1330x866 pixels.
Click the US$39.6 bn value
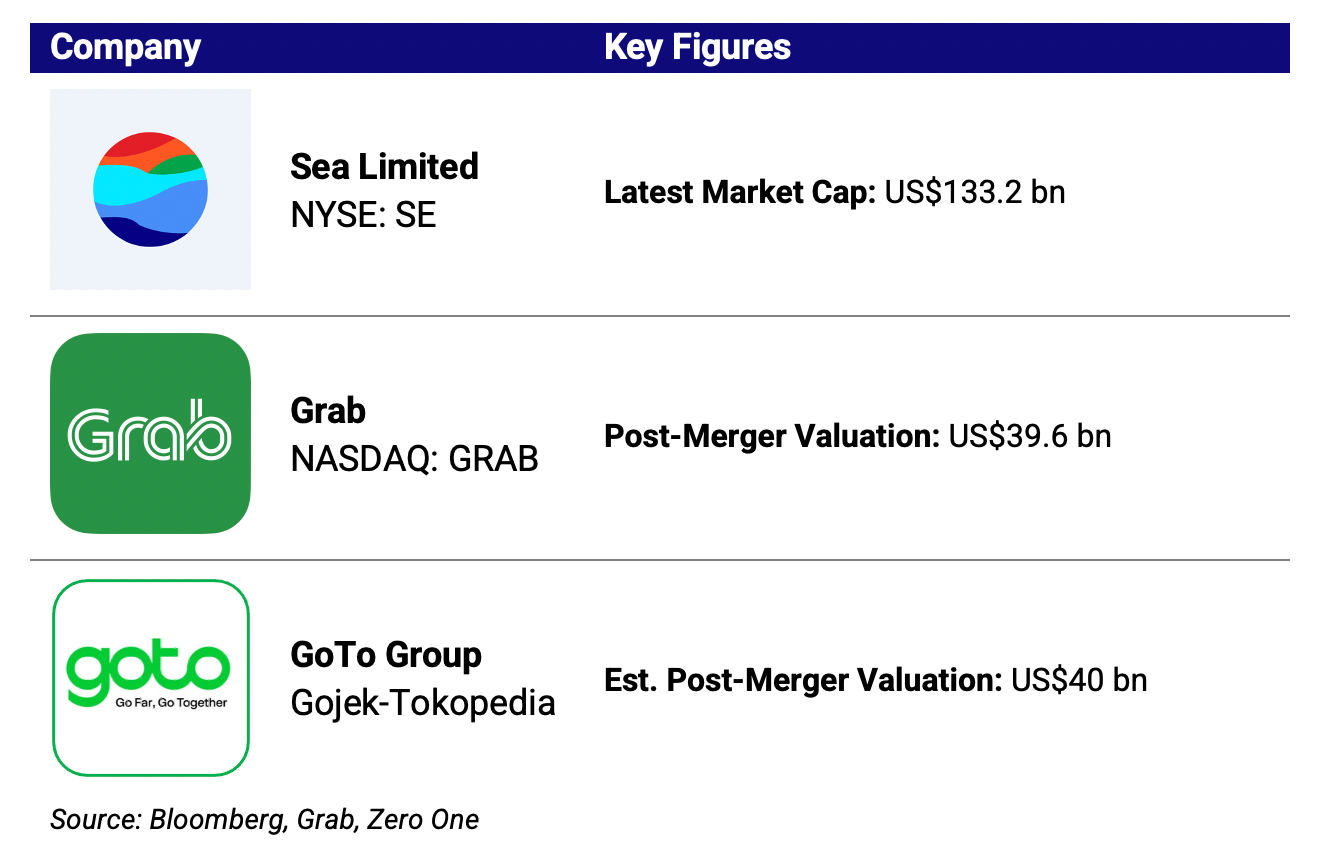click(x=1030, y=436)
